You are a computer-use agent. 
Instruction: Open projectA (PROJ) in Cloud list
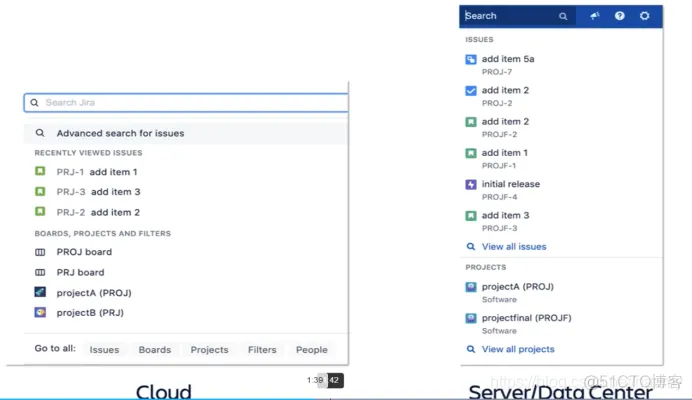click(94, 293)
